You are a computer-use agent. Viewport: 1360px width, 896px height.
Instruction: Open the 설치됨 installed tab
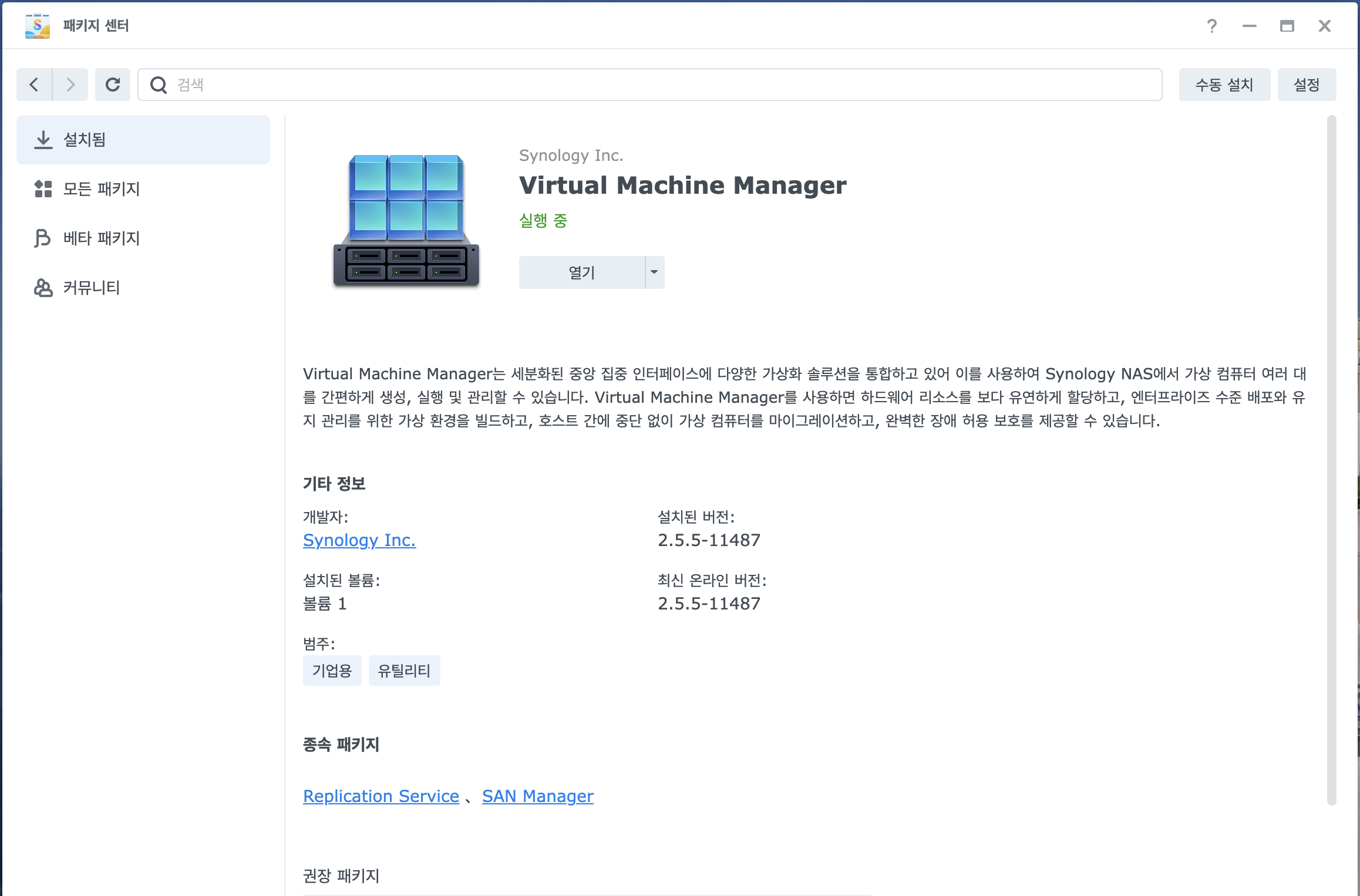pos(143,140)
